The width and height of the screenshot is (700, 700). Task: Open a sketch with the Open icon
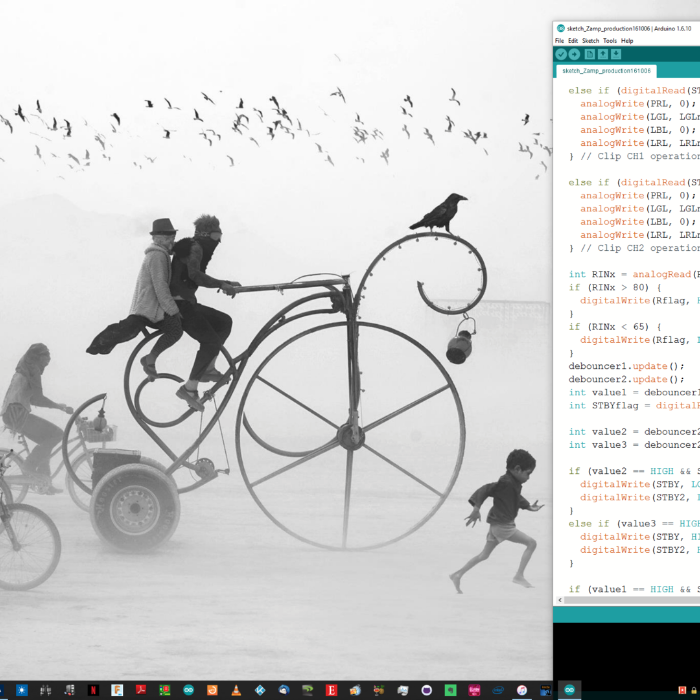(602, 54)
